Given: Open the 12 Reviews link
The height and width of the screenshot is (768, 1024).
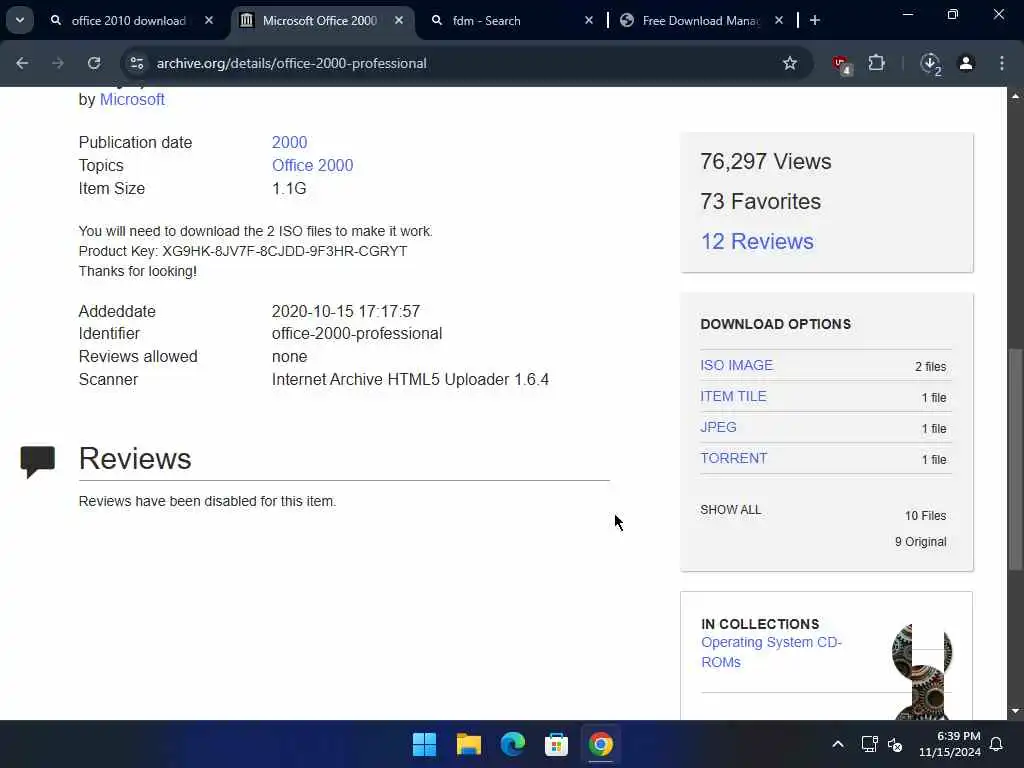Looking at the screenshot, I should tap(757, 242).
